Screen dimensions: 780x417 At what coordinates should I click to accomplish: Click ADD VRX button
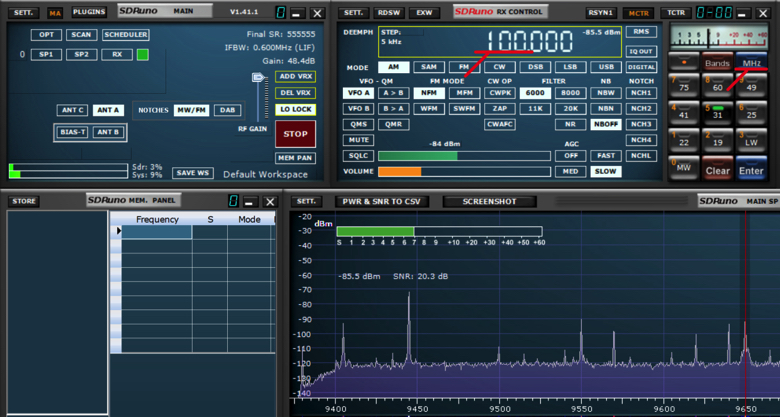tap(295, 76)
